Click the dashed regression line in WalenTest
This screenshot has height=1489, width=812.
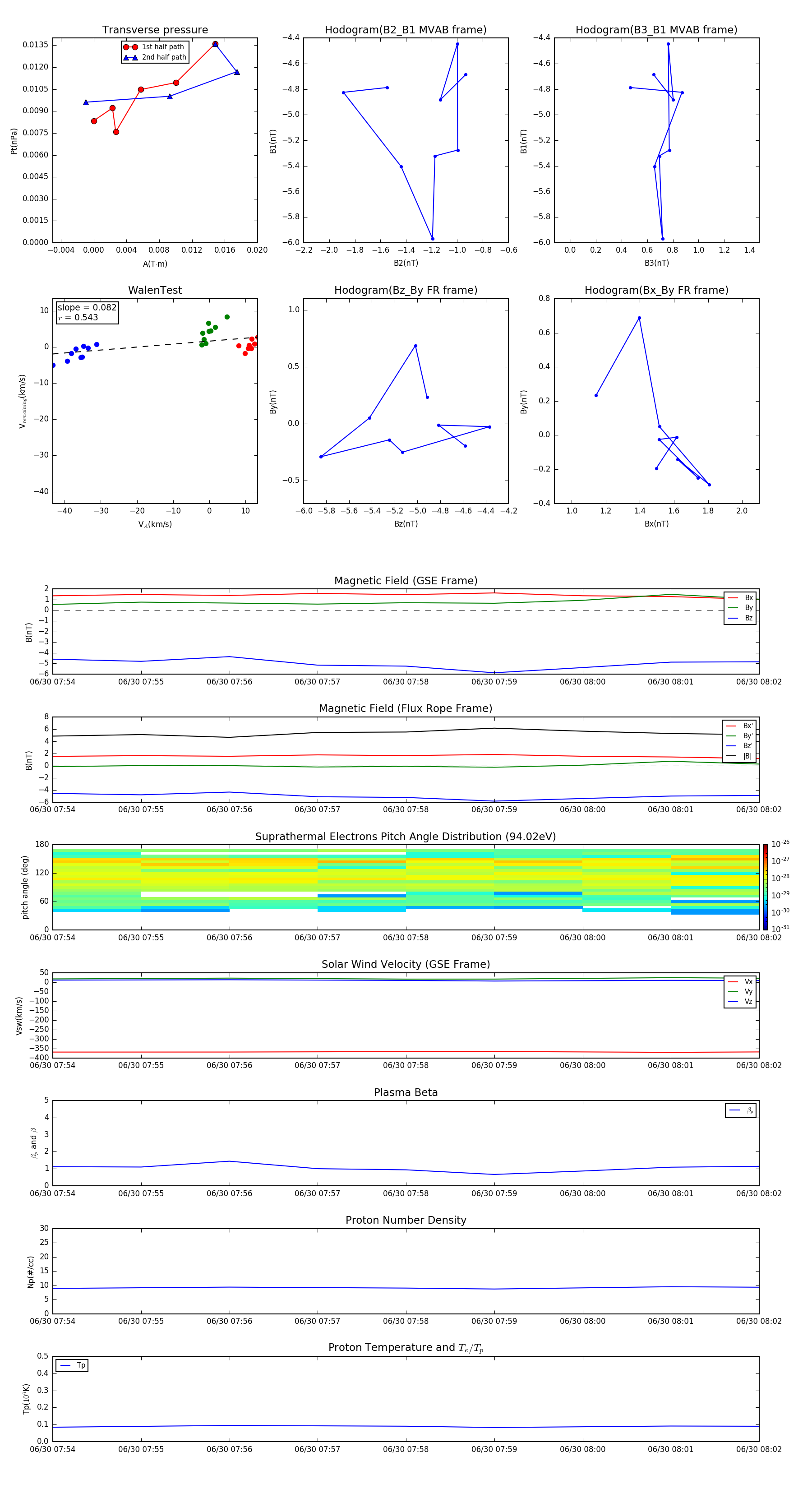coord(155,346)
